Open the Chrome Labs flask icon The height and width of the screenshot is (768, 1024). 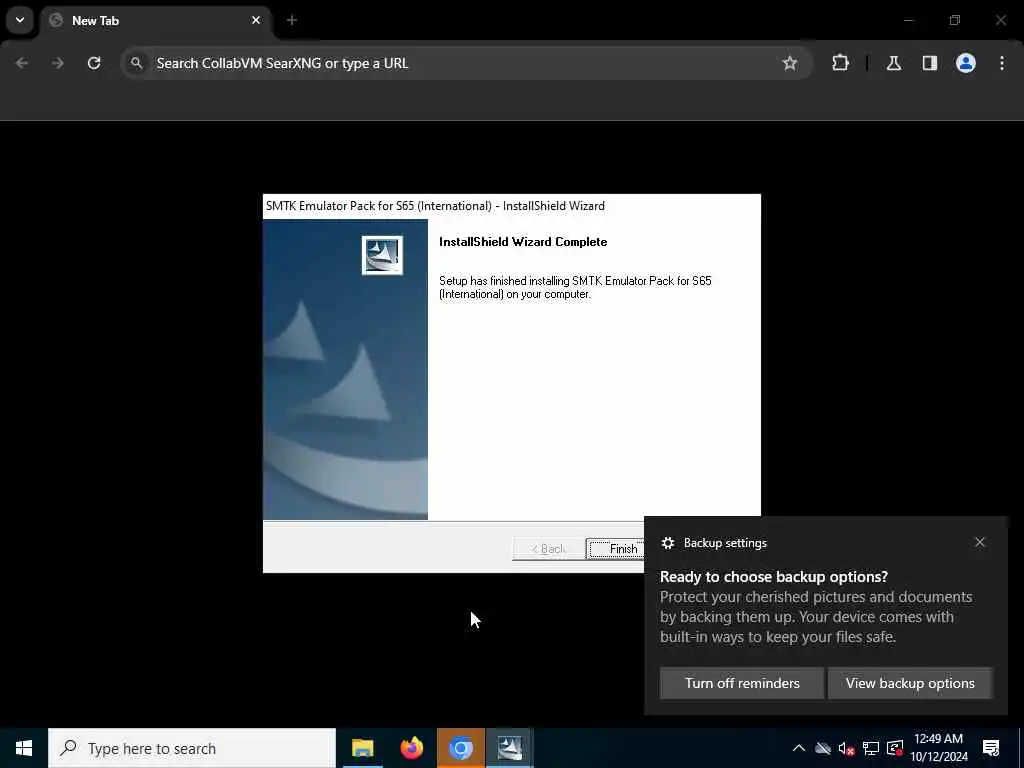tap(894, 63)
